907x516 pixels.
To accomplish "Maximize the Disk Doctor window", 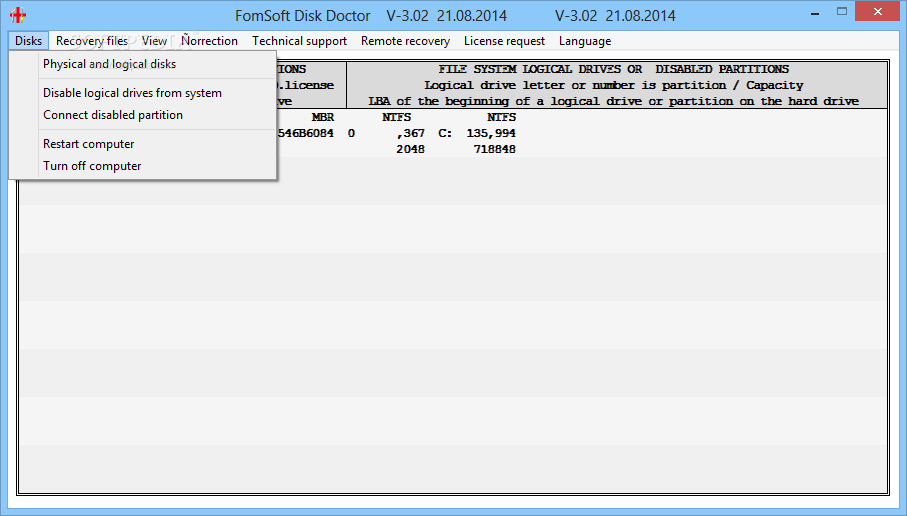I will (x=842, y=12).
